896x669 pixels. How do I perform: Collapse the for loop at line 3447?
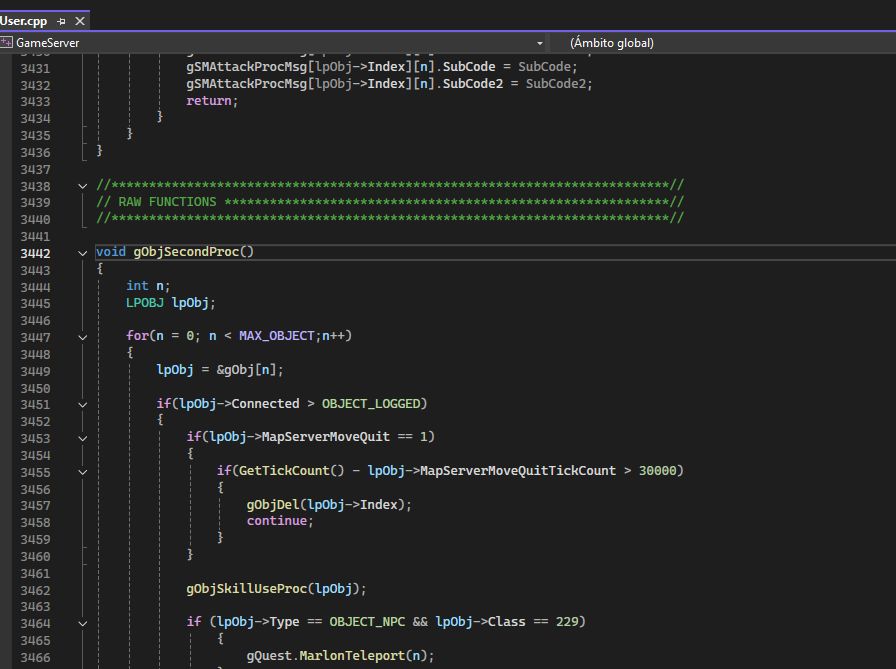[83, 337]
